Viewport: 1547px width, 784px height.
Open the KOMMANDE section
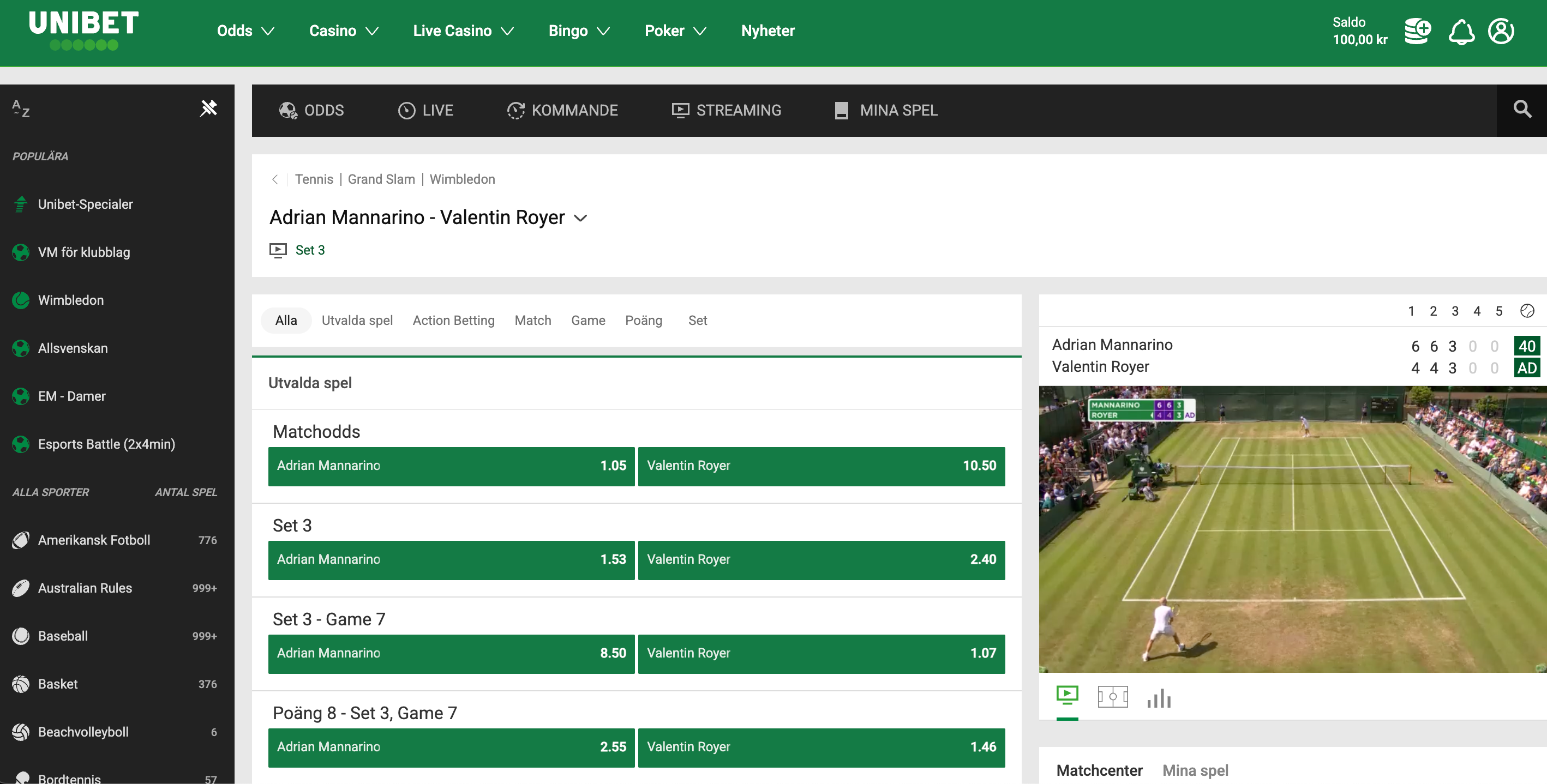[562, 111]
